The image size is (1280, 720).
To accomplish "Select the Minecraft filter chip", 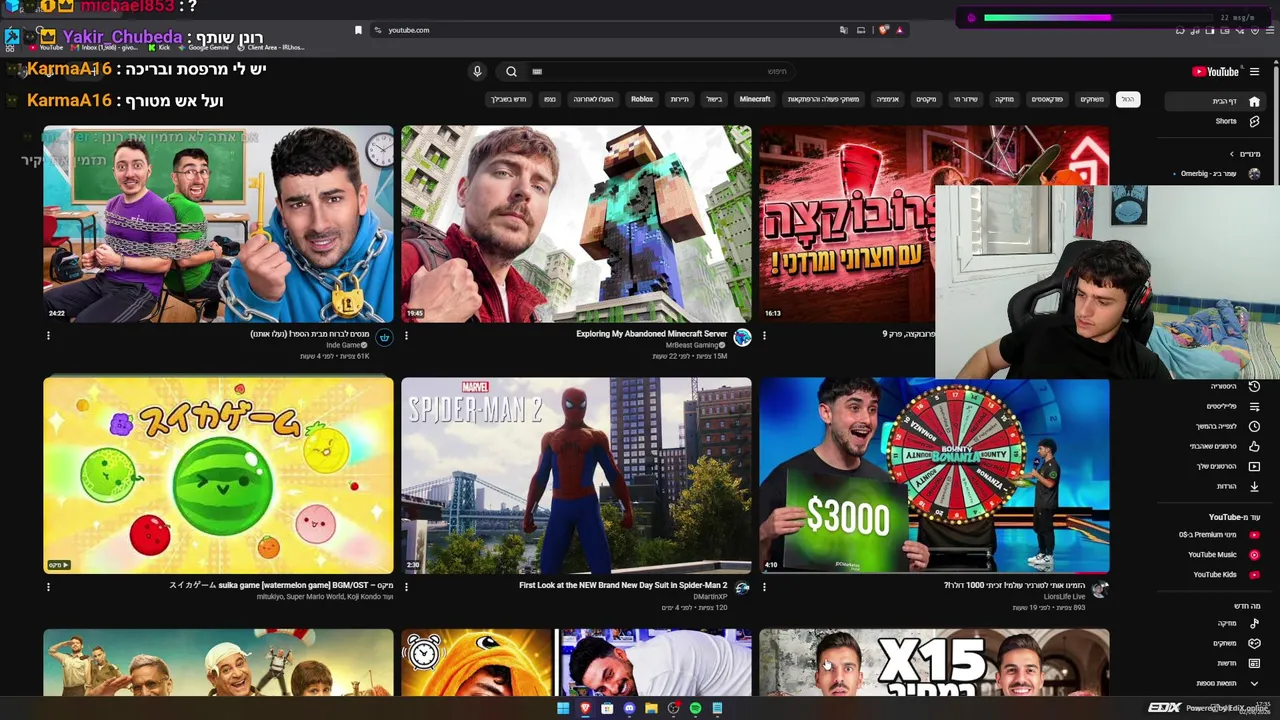I will (755, 99).
